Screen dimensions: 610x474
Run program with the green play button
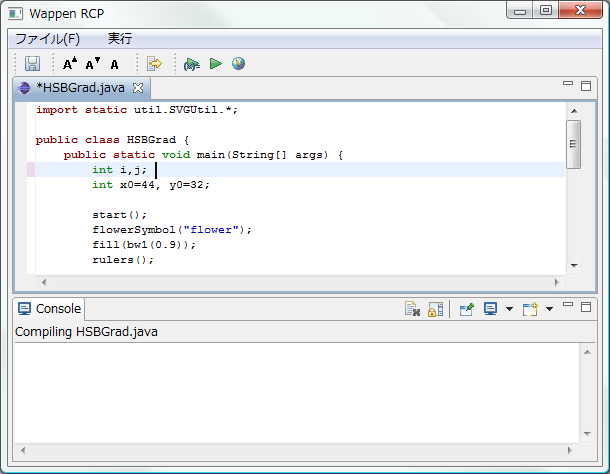(216, 63)
